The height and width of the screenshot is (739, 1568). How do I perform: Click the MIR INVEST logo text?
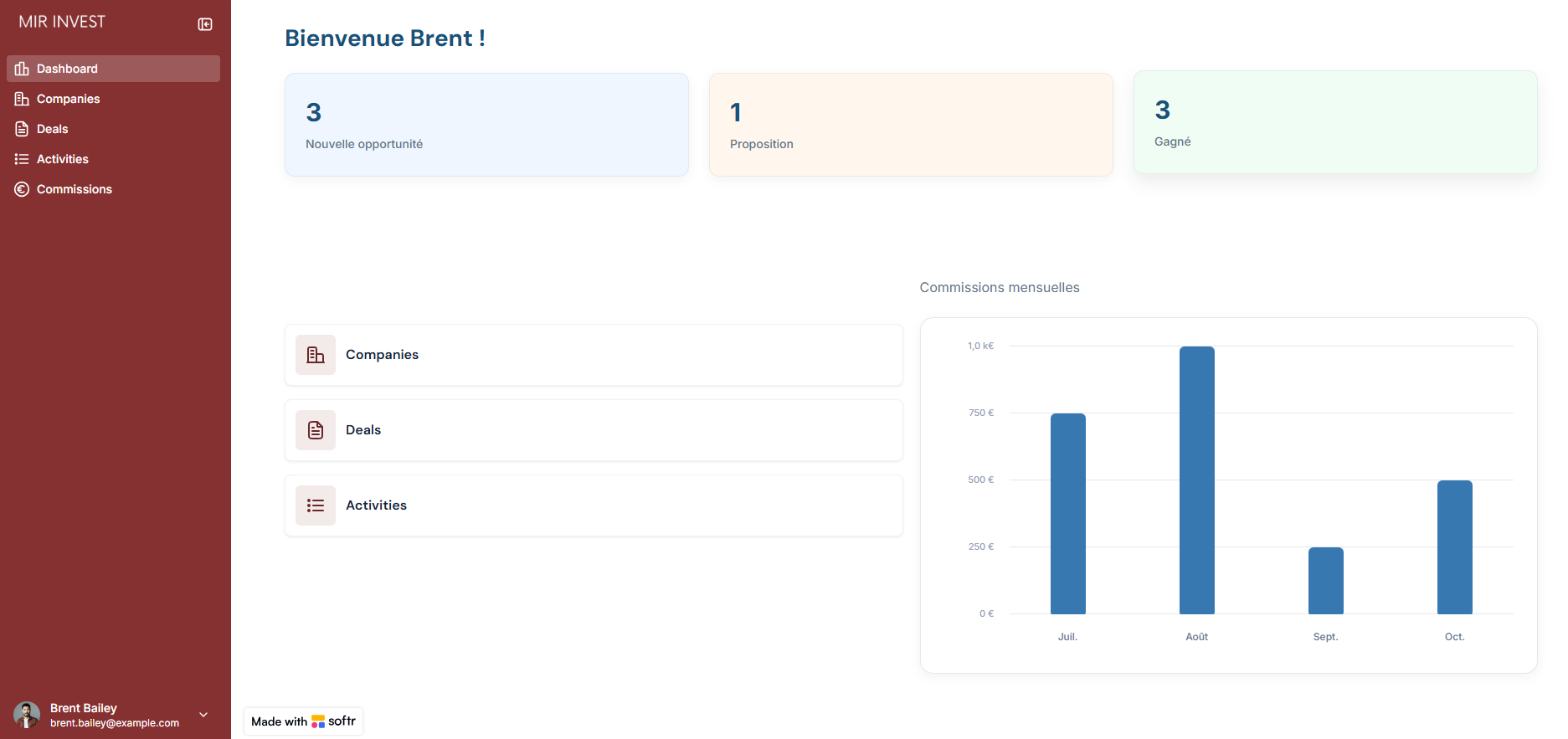tap(62, 22)
